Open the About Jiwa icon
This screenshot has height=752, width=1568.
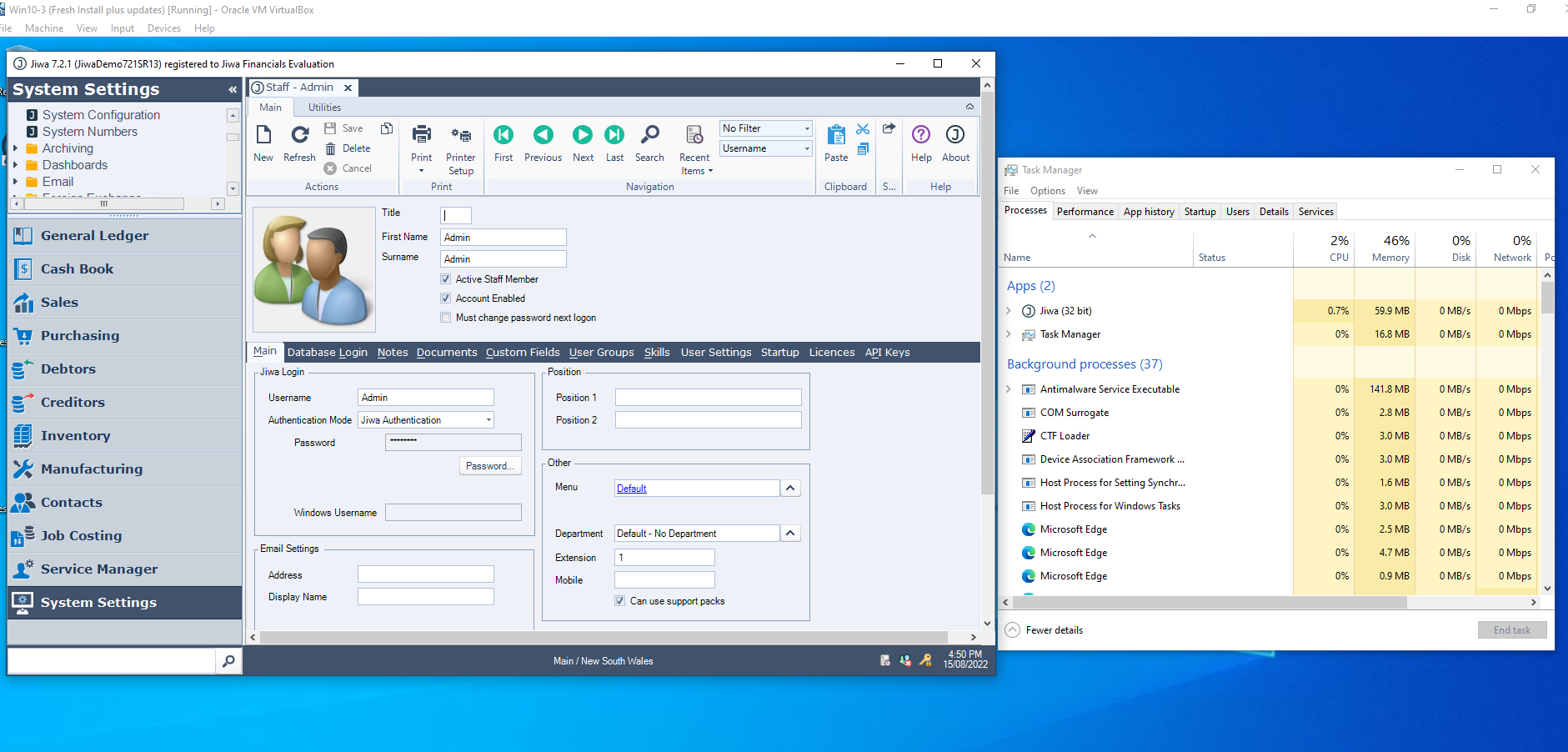(x=955, y=135)
